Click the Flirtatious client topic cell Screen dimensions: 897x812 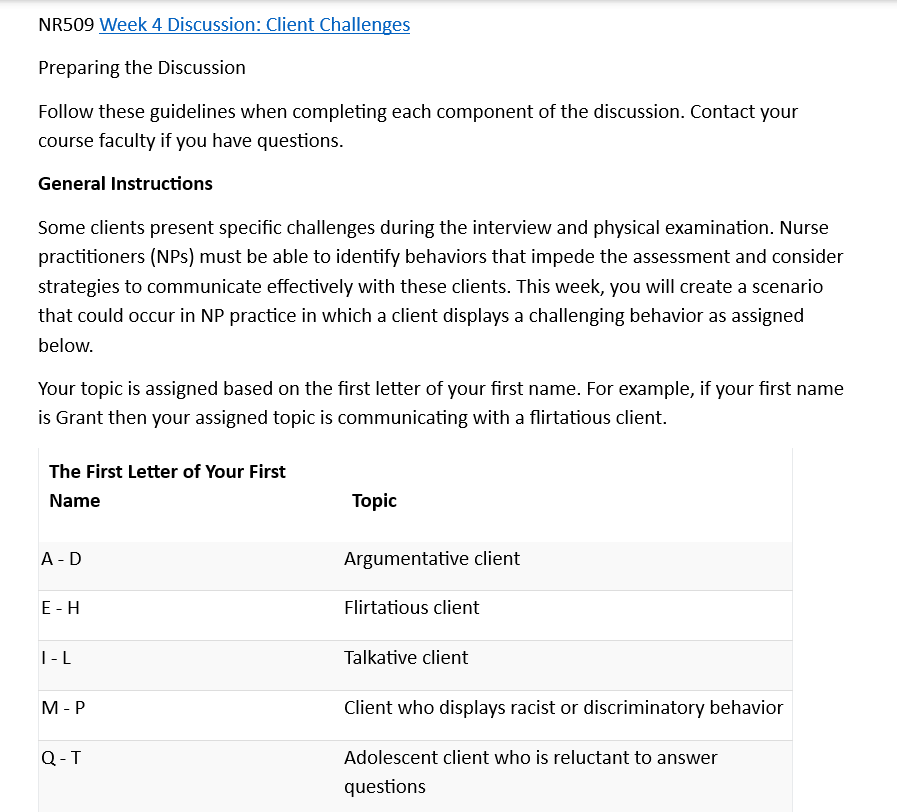coord(411,608)
